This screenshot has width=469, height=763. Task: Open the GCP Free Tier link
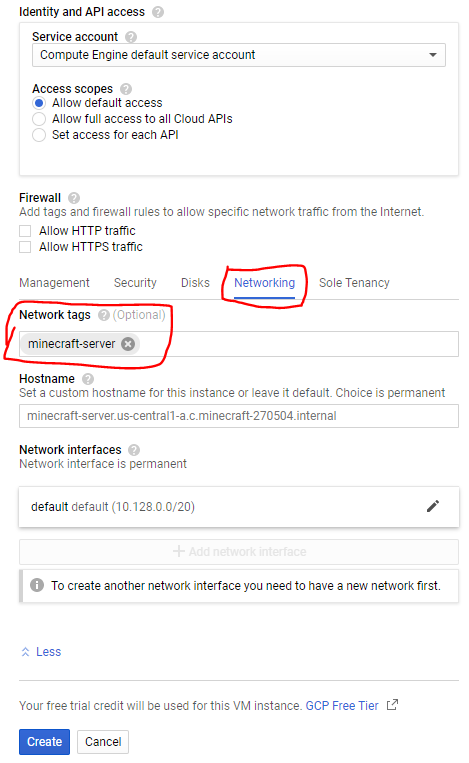(342, 706)
